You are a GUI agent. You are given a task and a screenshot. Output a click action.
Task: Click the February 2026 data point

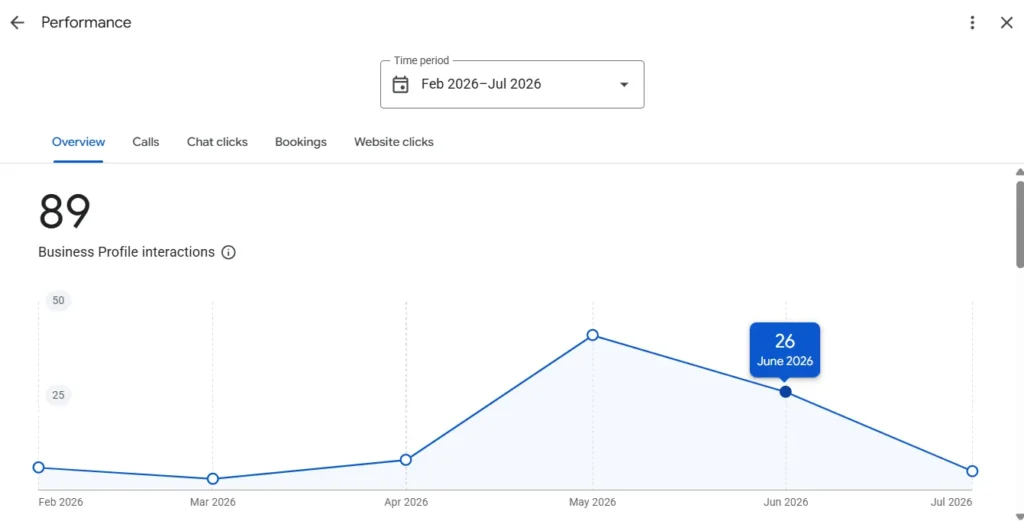(39, 467)
